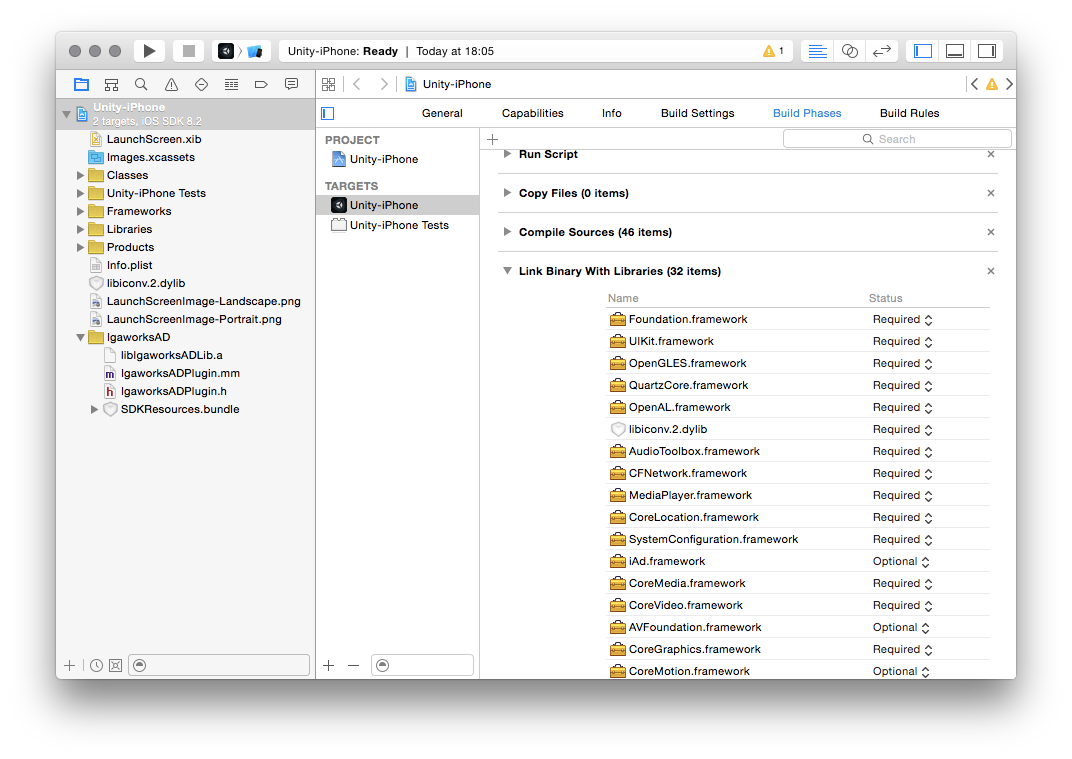Select Info.plist in the navigator
The width and height of the screenshot is (1072, 759).
(129, 265)
